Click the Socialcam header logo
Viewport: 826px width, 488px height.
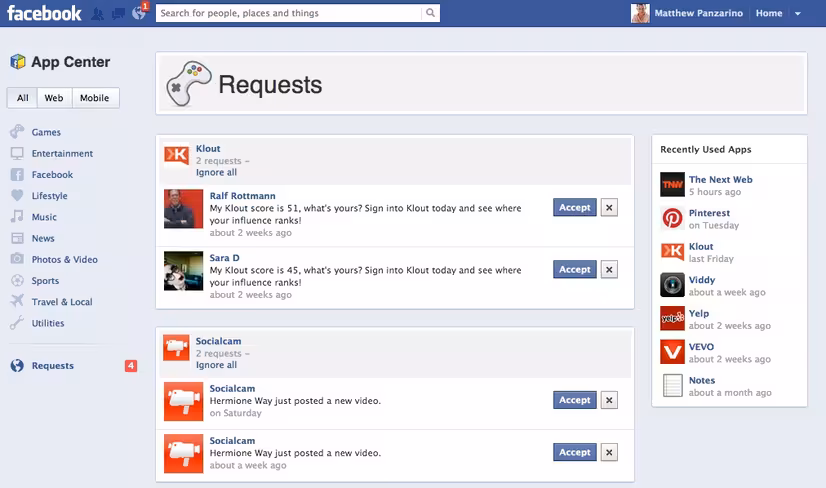(x=176, y=348)
